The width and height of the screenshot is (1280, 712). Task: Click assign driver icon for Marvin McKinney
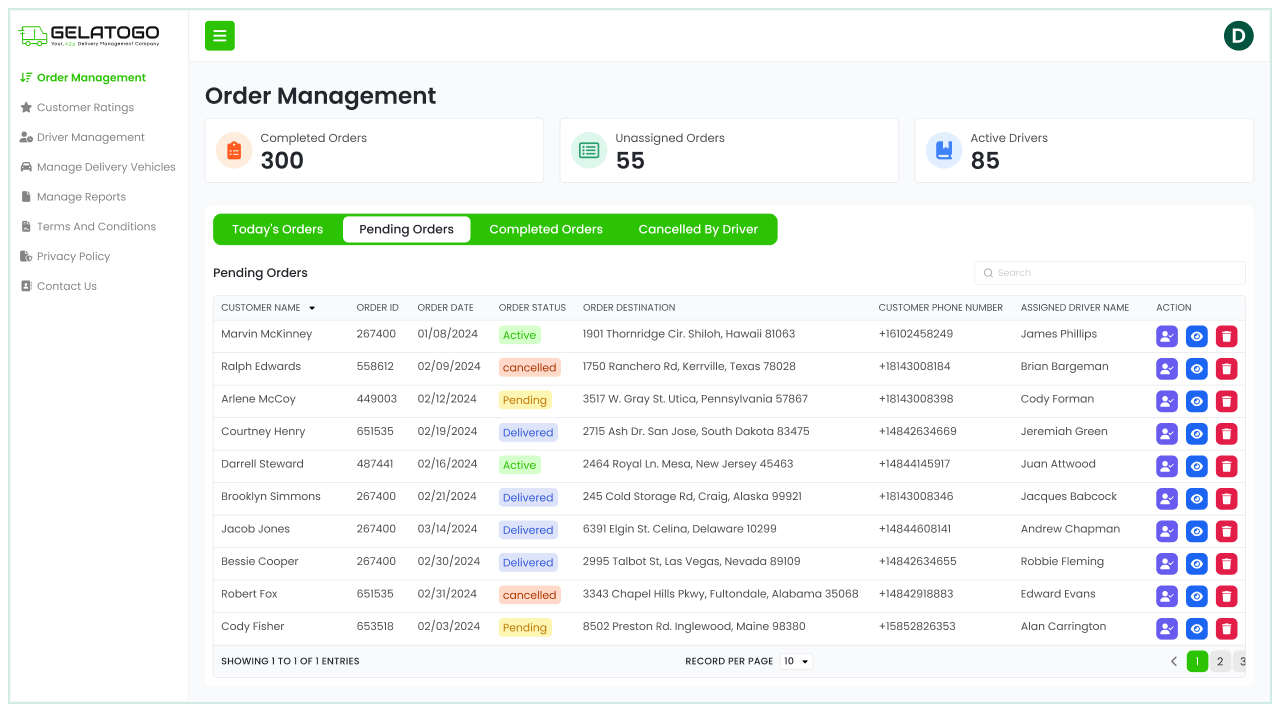(x=1166, y=337)
